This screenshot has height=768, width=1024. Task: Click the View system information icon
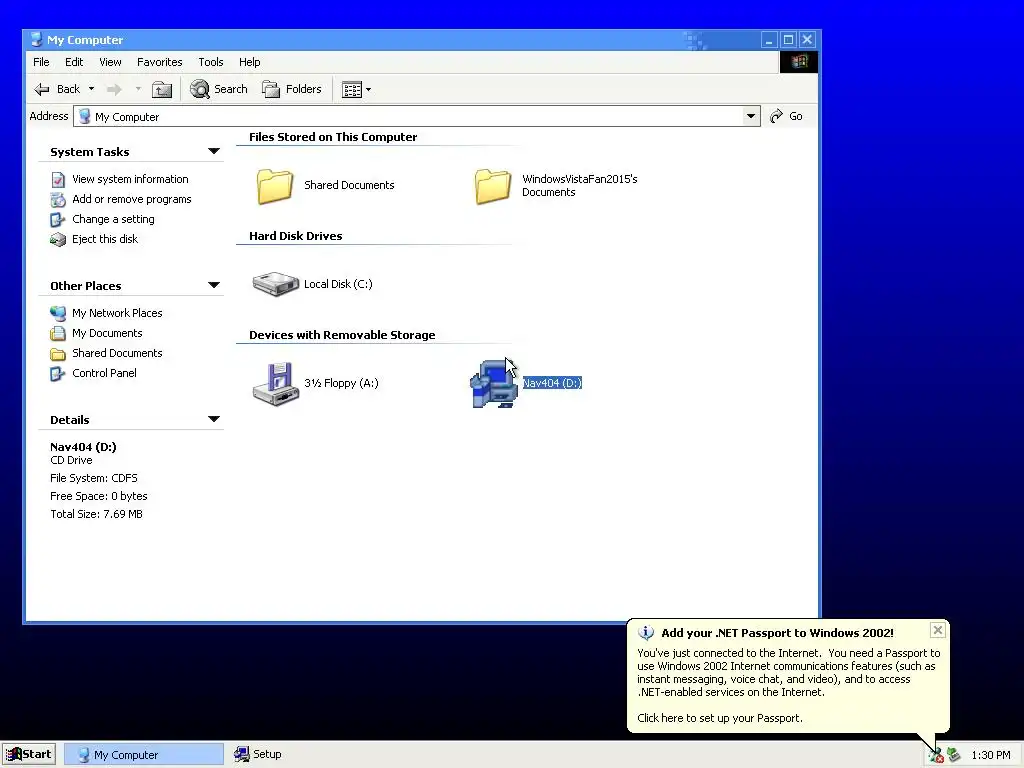pyautogui.click(x=58, y=180)
